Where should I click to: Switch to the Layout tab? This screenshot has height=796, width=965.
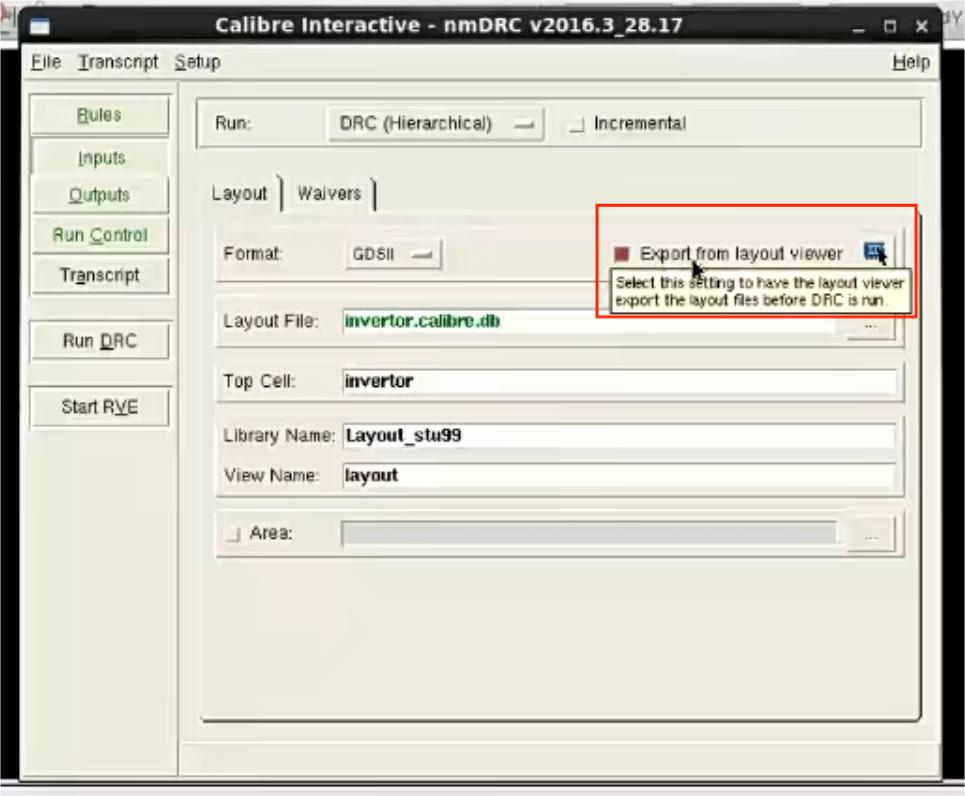pos(239,194)
